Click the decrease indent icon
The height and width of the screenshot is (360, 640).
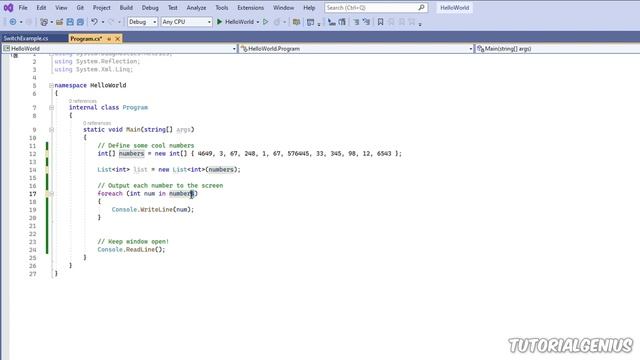click(332, 22)
